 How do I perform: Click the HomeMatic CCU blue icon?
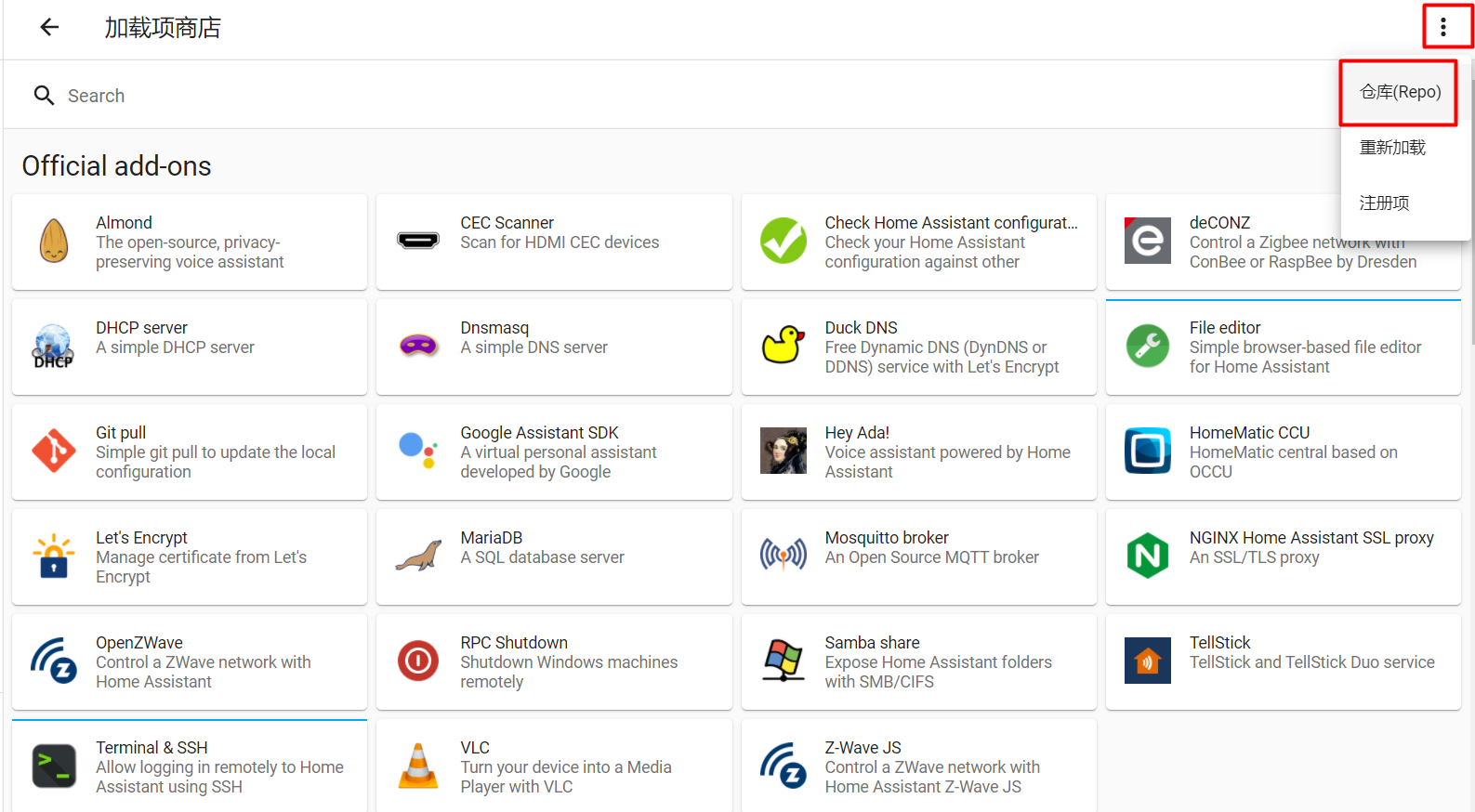click(1148, 452)
